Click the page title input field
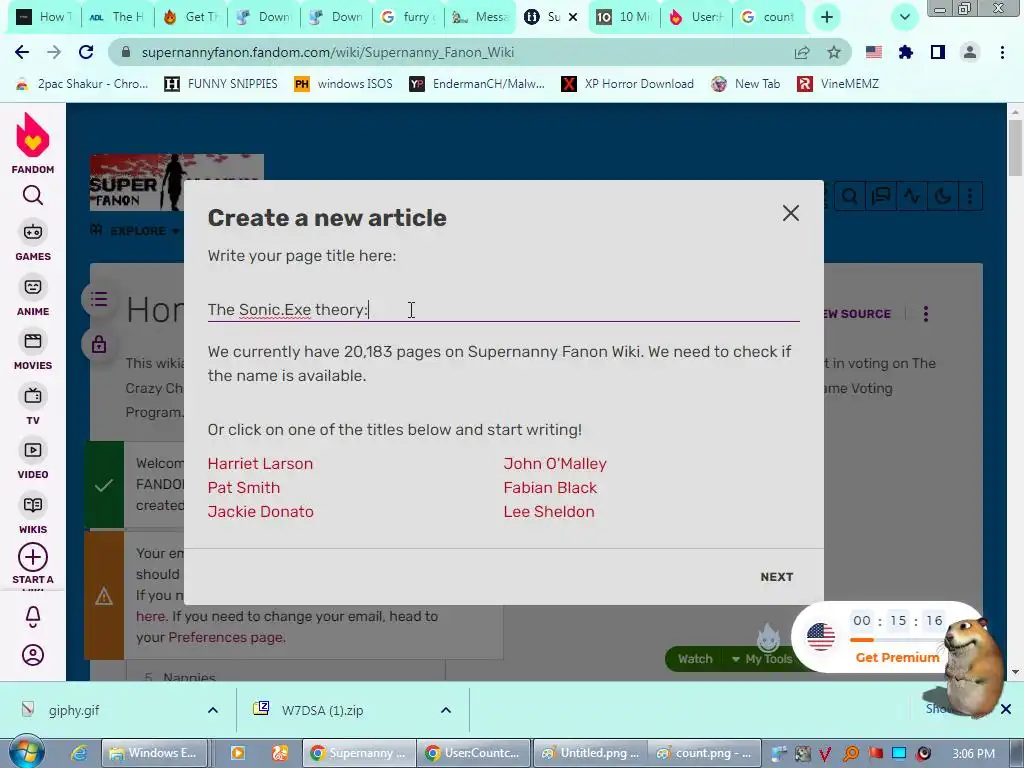The image size is (1024, 768). [x=503, y=310]
